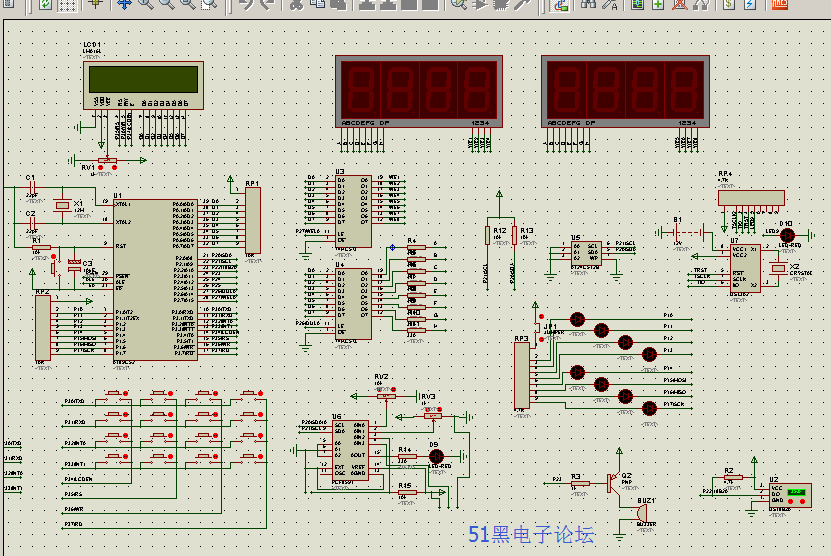The width and height of the screenshot is (831, 556).
Task: Select the BUZ1 buzzer component
Action: [x=641, y=513]
